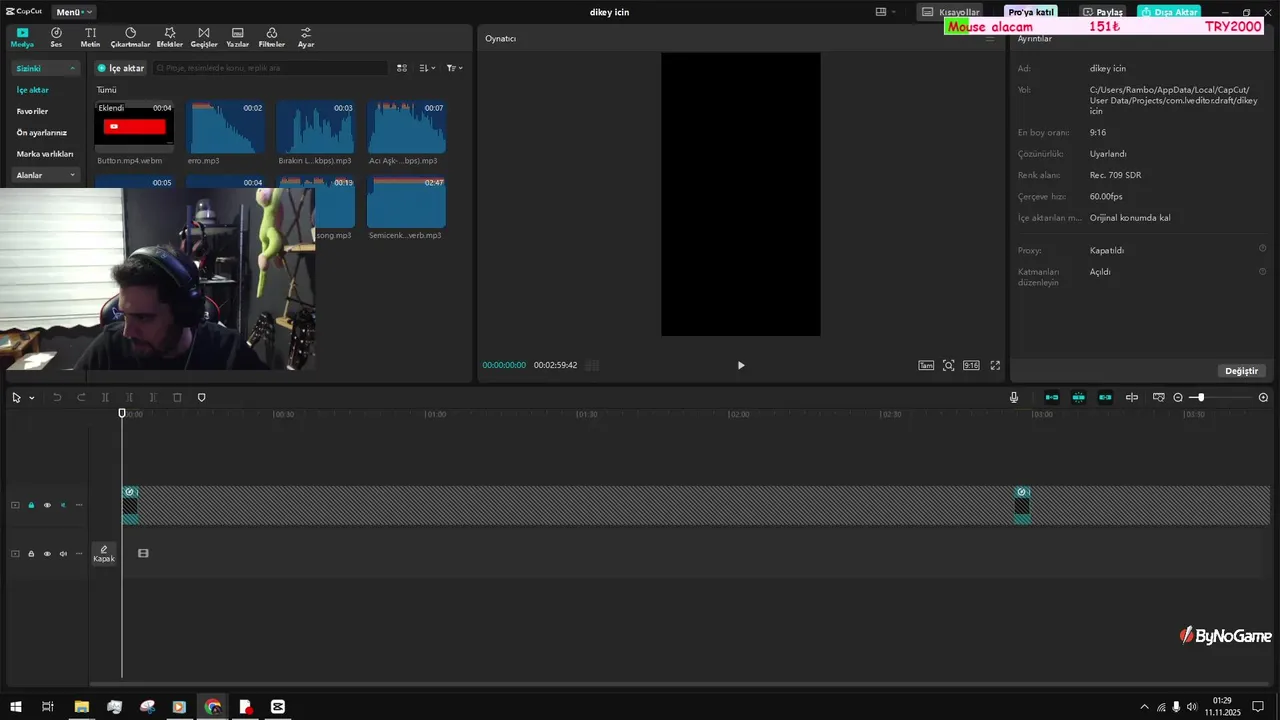Viewport: 1280px width, 720px height.
Task: Click the marker shield icon
Action: [201, 398]
